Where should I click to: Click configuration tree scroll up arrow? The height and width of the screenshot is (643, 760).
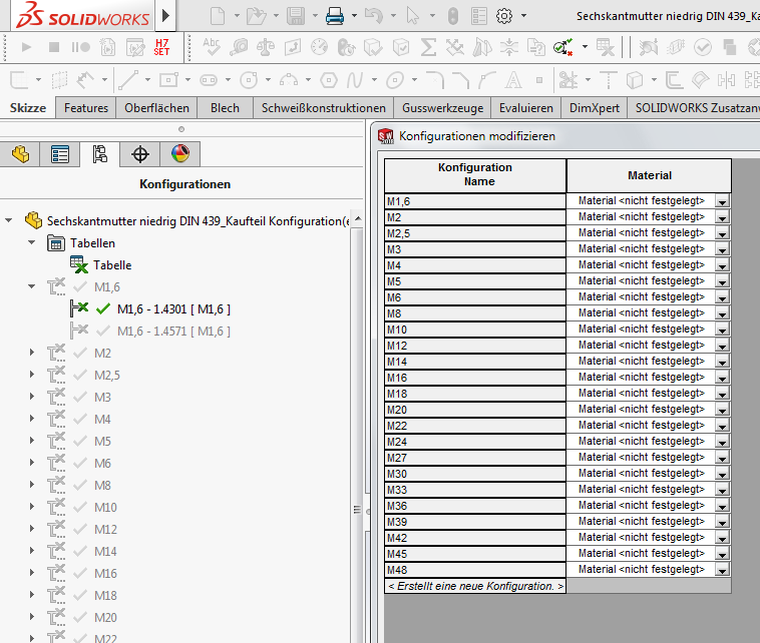(x=358, y=219)
